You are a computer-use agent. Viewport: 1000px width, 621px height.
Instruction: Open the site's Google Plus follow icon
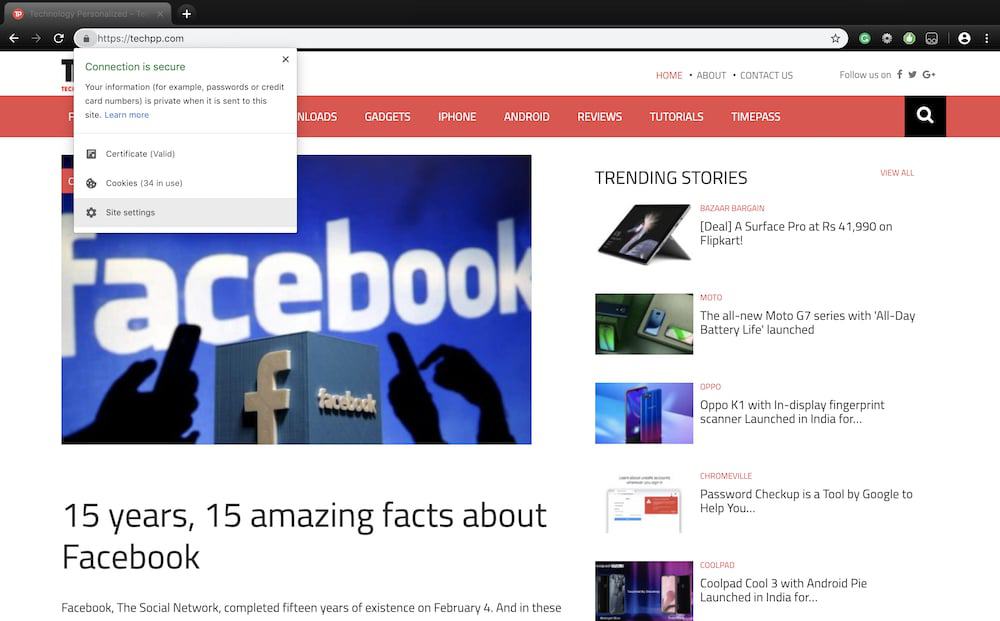pos(929,75)
